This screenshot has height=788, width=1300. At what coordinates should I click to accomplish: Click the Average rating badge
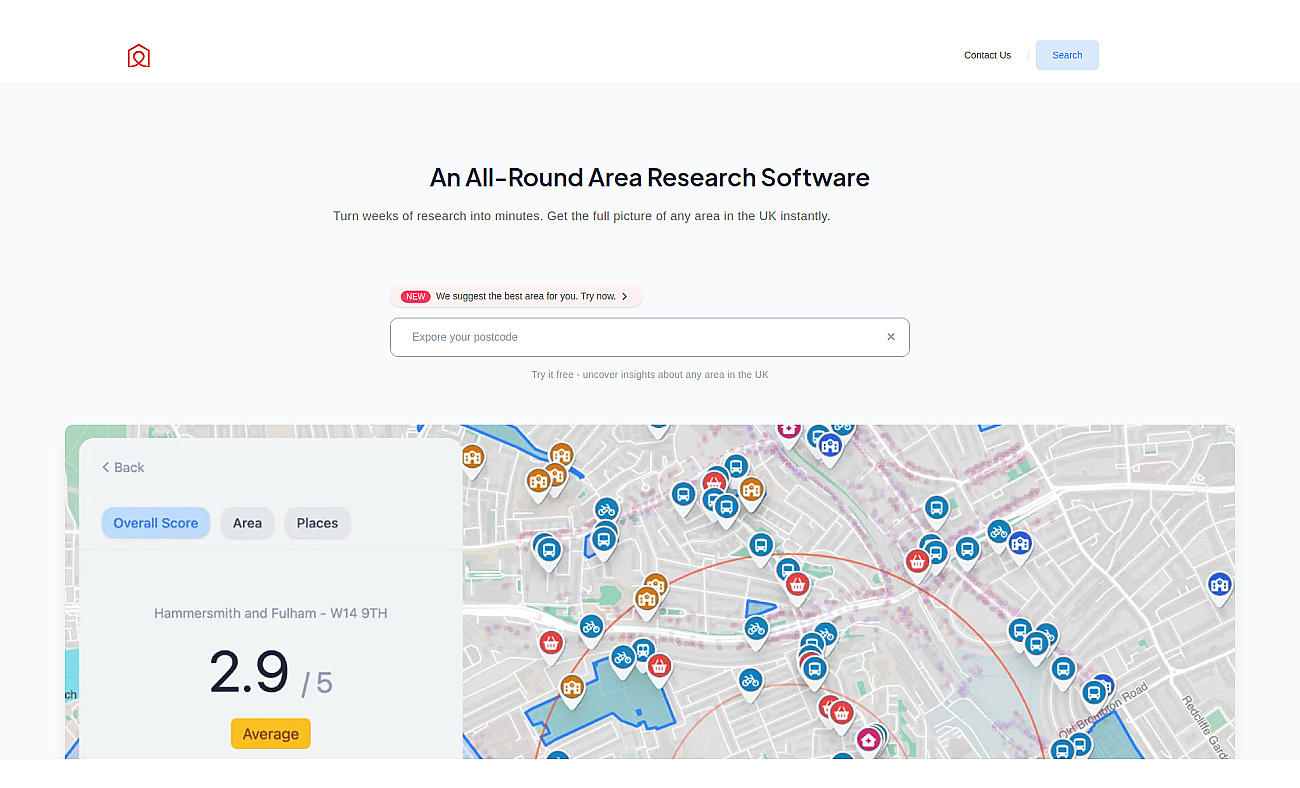(271, 734)
